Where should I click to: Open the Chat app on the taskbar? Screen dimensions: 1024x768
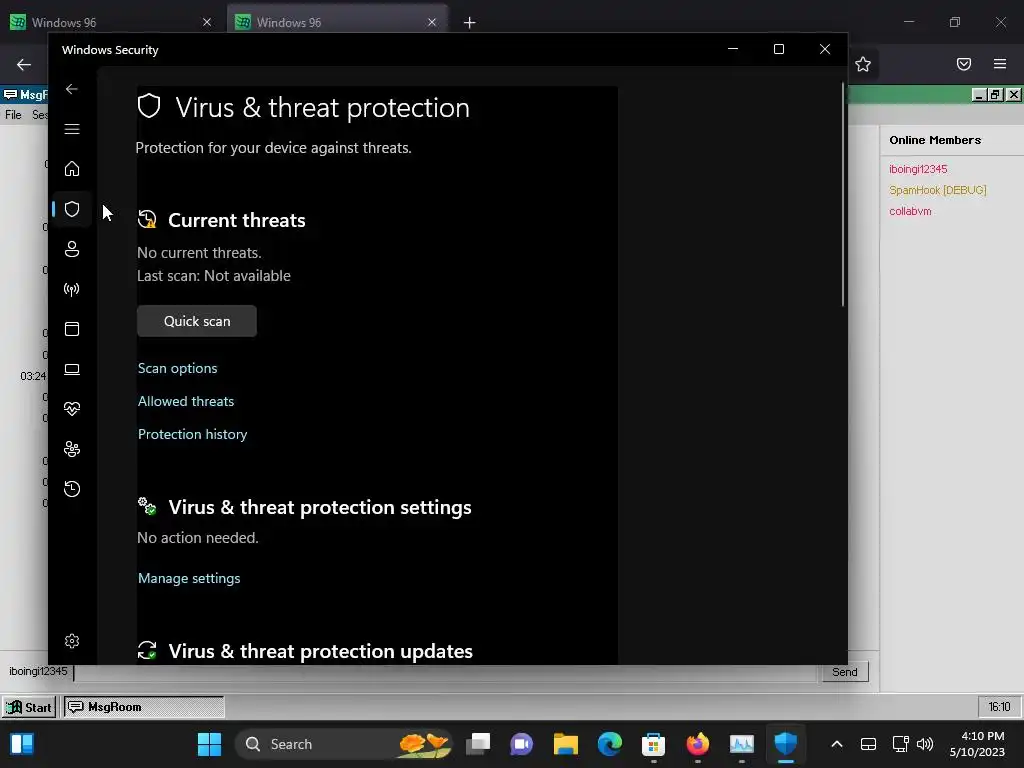click(x=522, y=744)
